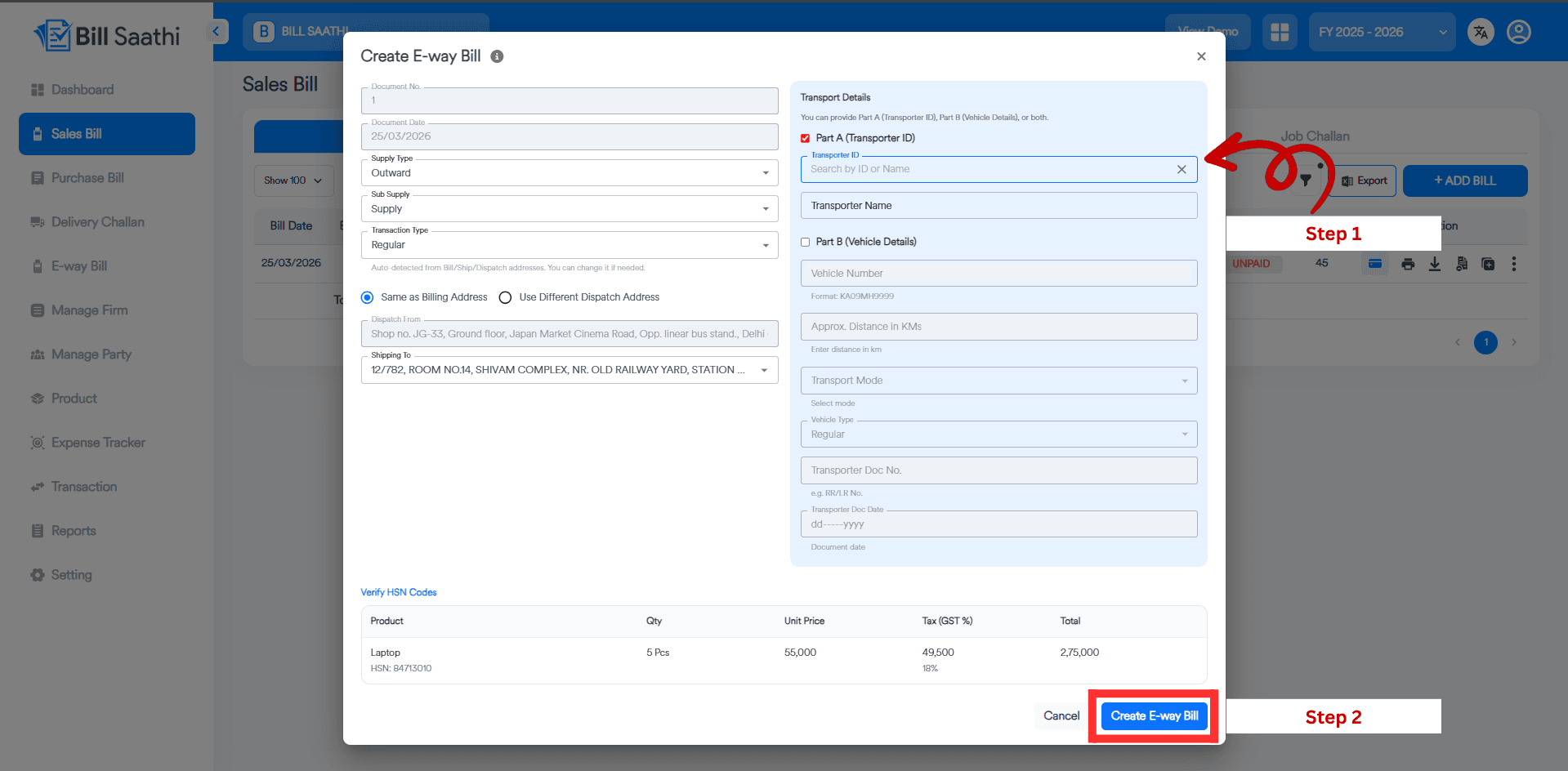Click the download icon in the bill row

click(1435, 264)
